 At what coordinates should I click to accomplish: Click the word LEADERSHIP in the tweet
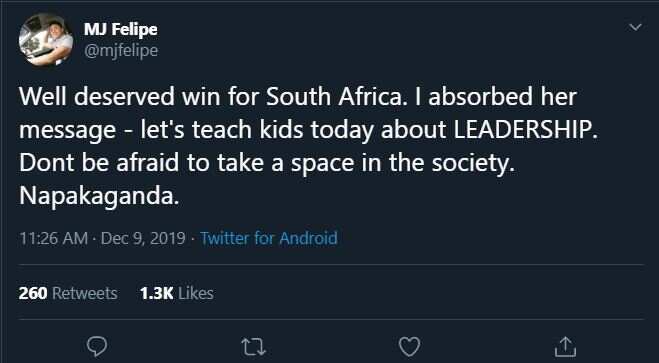coord(525,131)
